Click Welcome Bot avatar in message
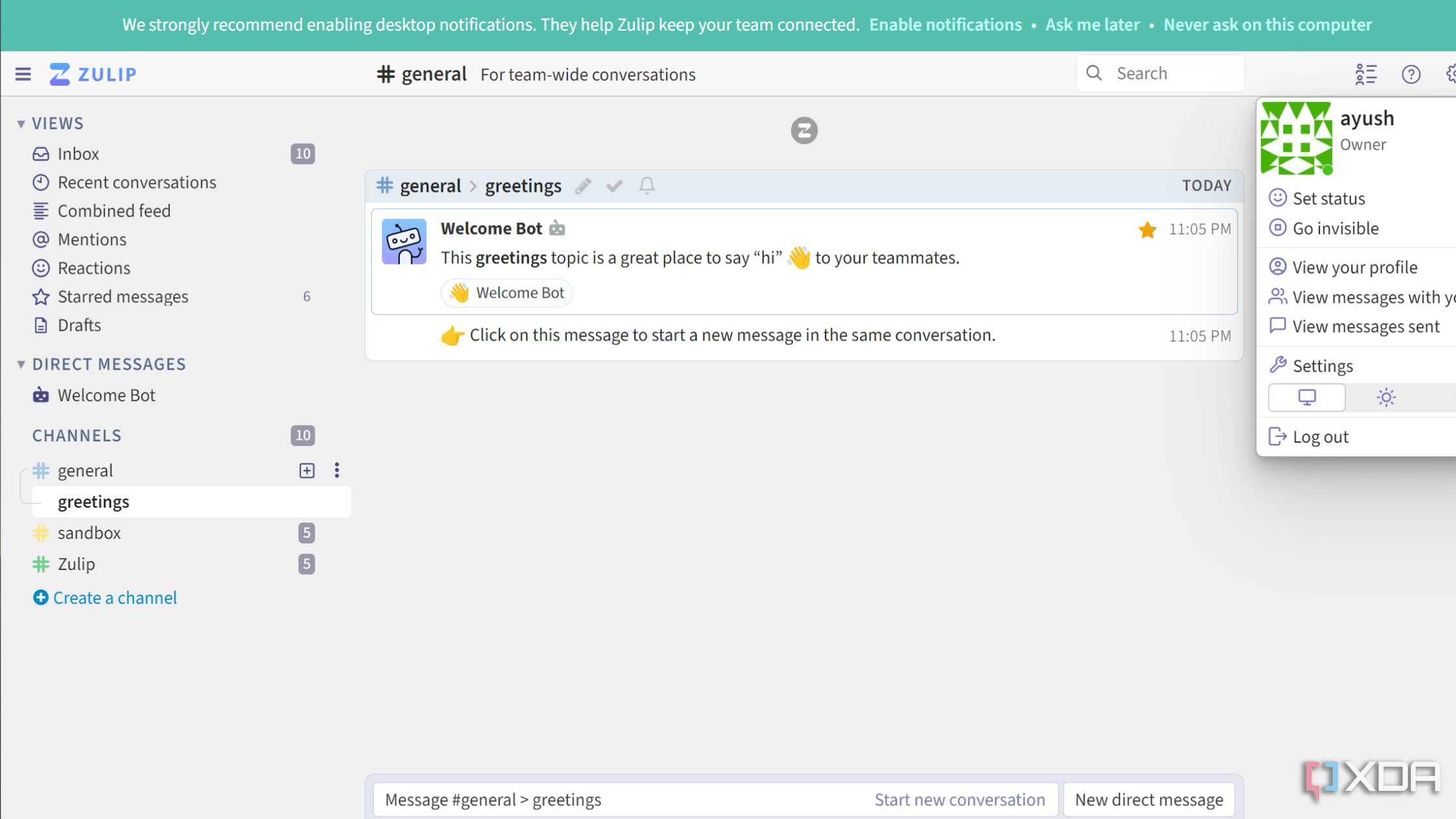This screenshot has width=1456, height=819. (404, 241)
